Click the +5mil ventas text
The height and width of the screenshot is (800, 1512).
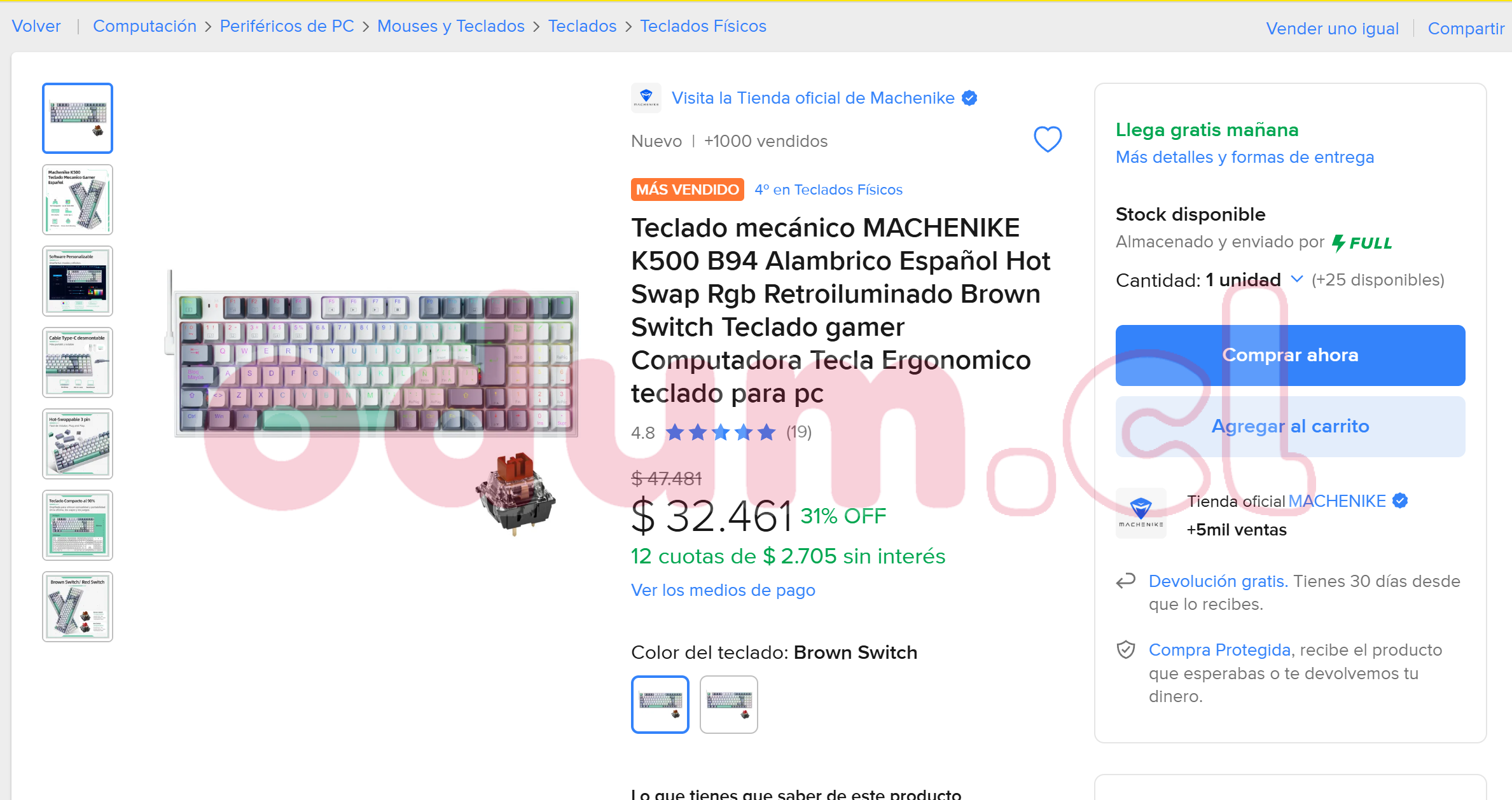coord(1237,530)
